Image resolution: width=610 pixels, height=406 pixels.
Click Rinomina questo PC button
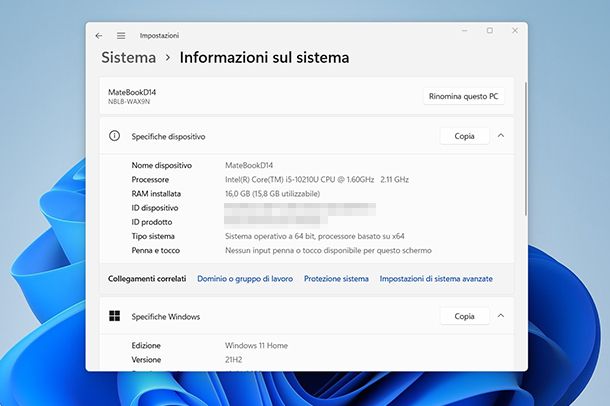click(x=463, y=96)
